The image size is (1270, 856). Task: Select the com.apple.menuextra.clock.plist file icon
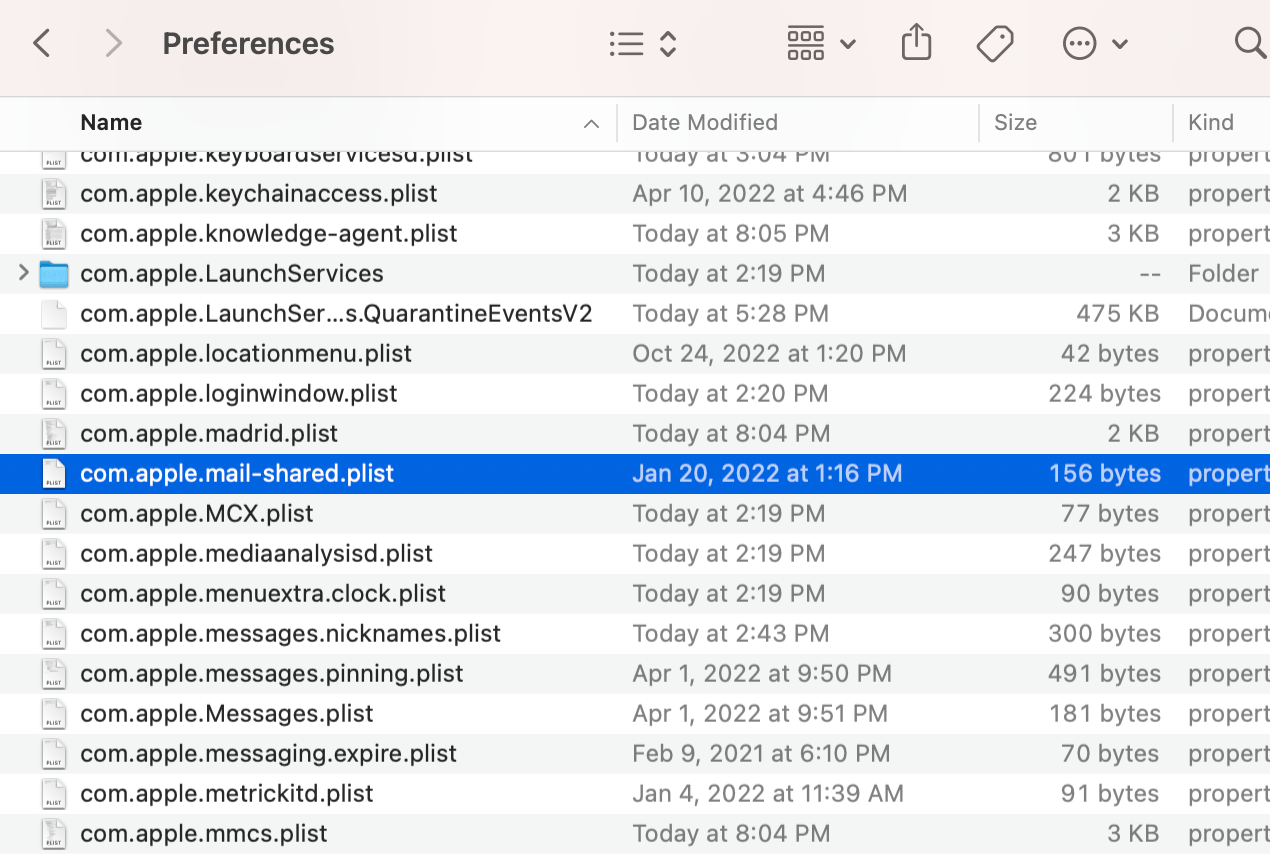[54, 594]
